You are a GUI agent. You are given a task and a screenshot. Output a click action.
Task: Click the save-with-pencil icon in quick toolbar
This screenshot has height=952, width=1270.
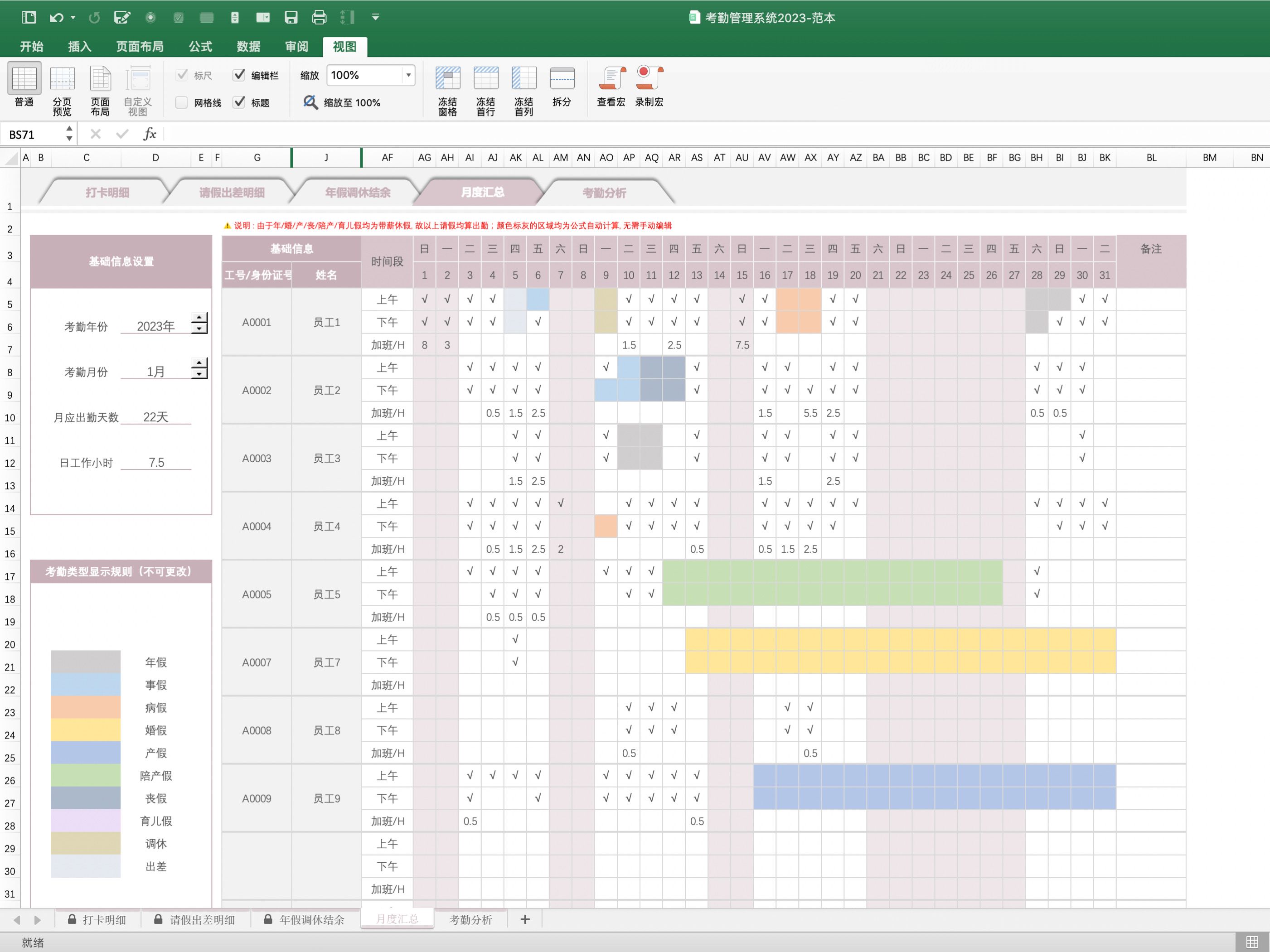point(122,17)
